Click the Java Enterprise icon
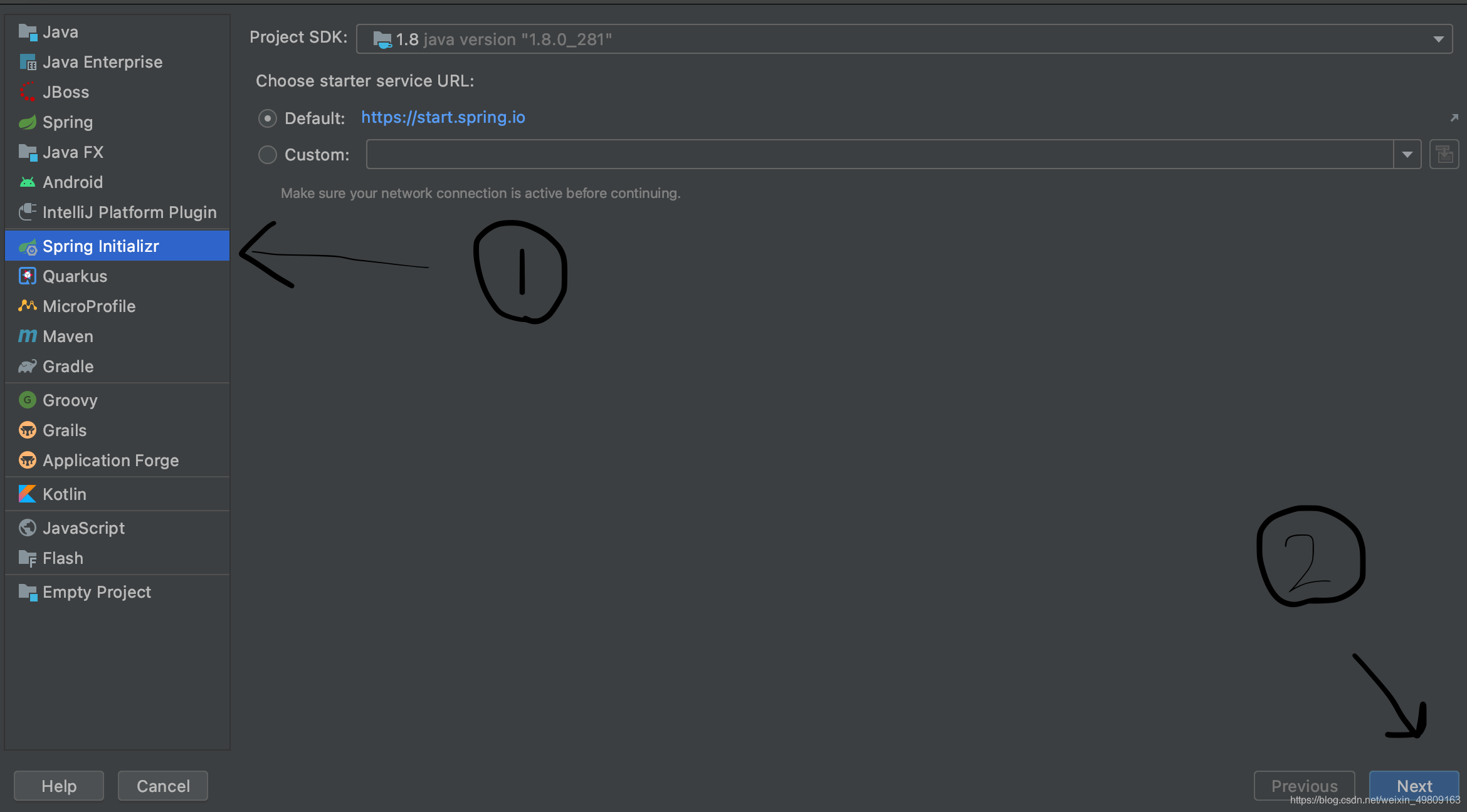The width and height of the screenshot is (1467, 812). click(x=28, y=62)
